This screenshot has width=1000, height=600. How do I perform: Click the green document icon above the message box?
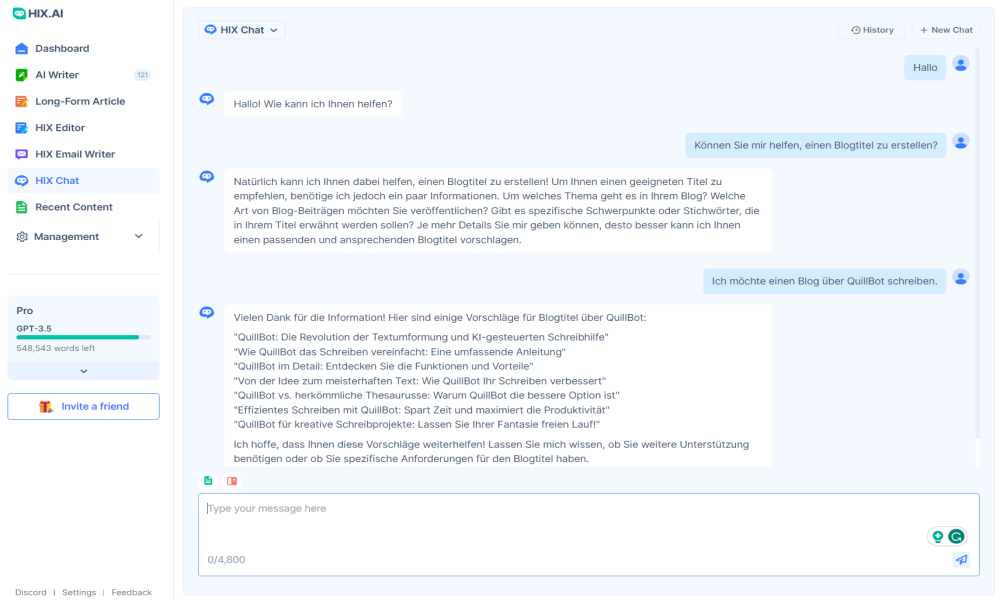[x=209, y=481]
